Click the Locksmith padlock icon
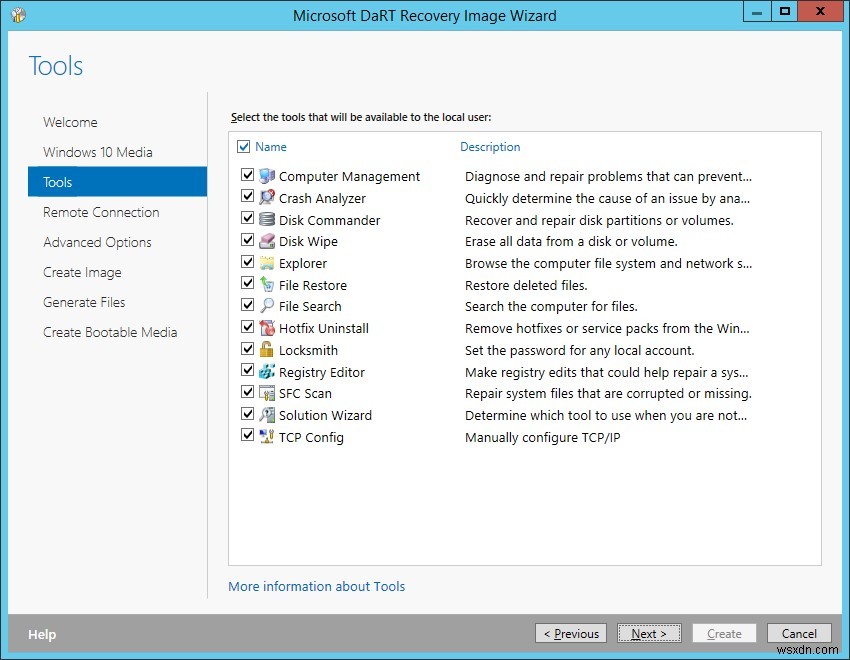Image resolution: width=850 pixels, height=660 pixels. [267, 350]
